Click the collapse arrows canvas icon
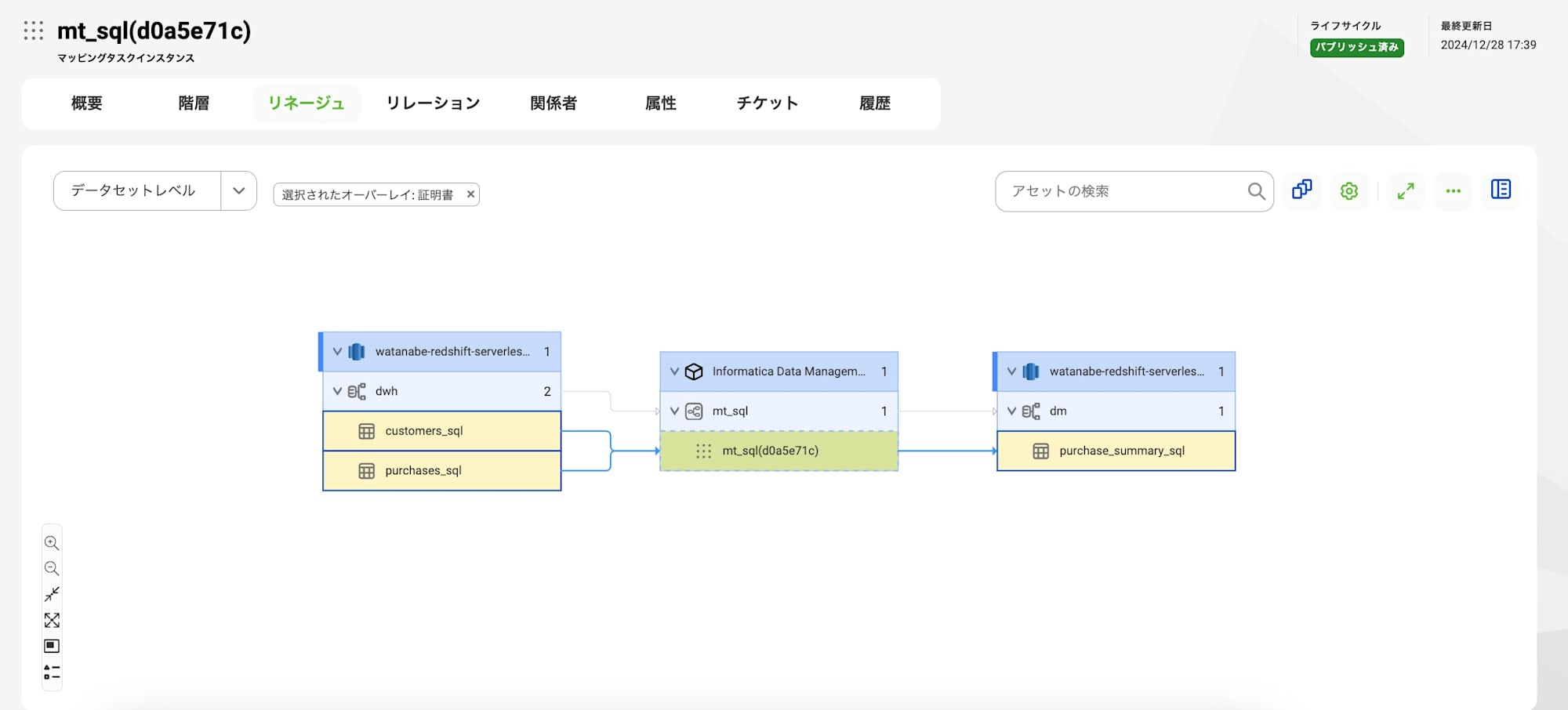Screen dimensions: 1568x710 52,594
